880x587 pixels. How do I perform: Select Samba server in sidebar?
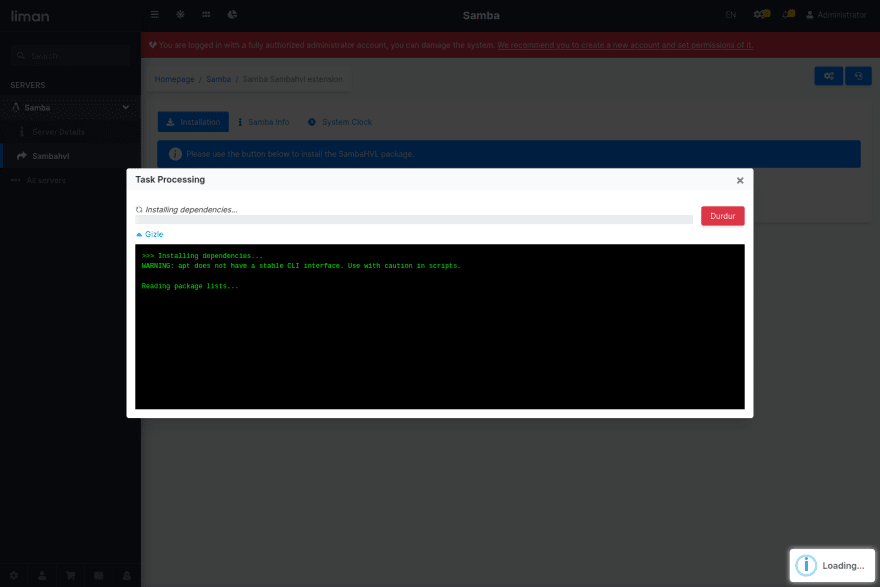tap(70, 107)
